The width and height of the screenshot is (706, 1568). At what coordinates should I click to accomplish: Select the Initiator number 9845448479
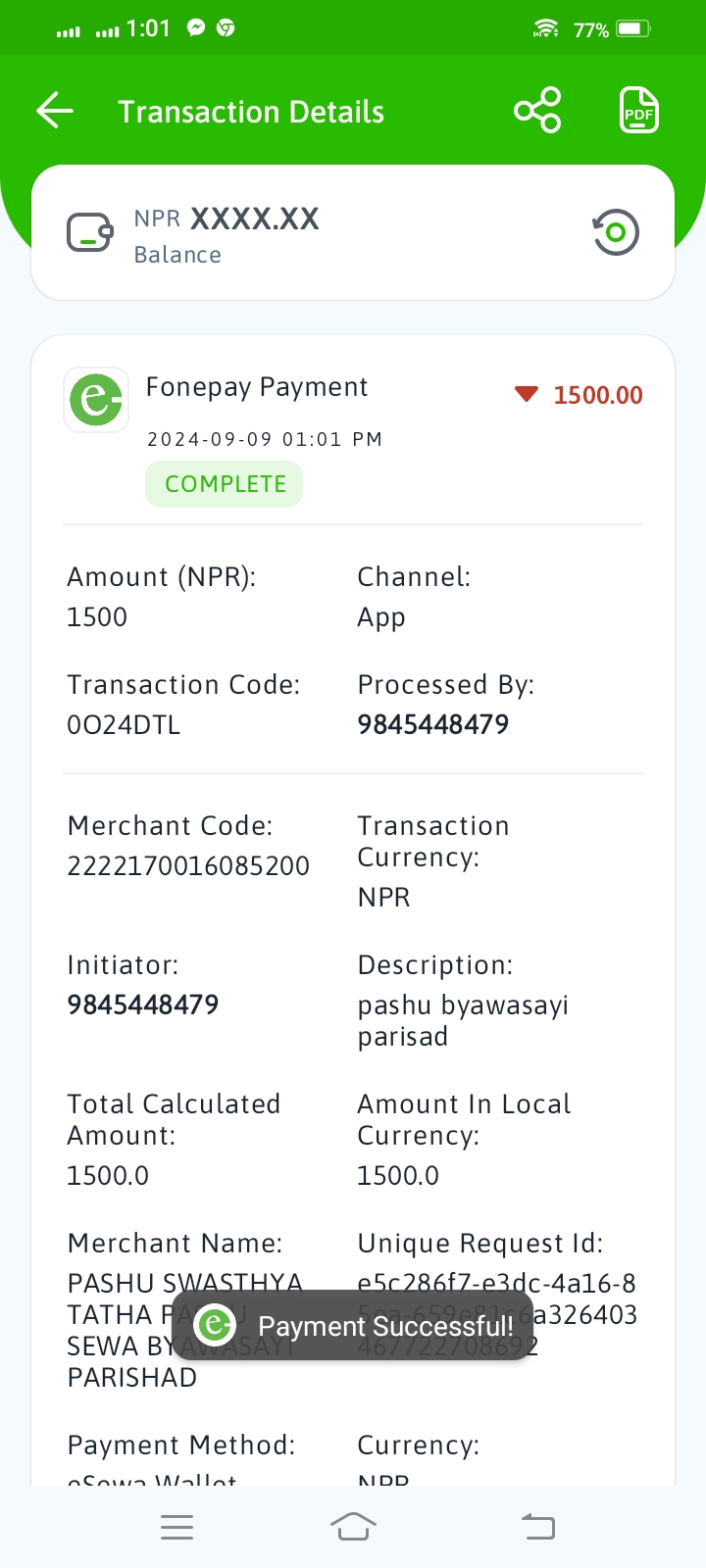pos(143,1004)
